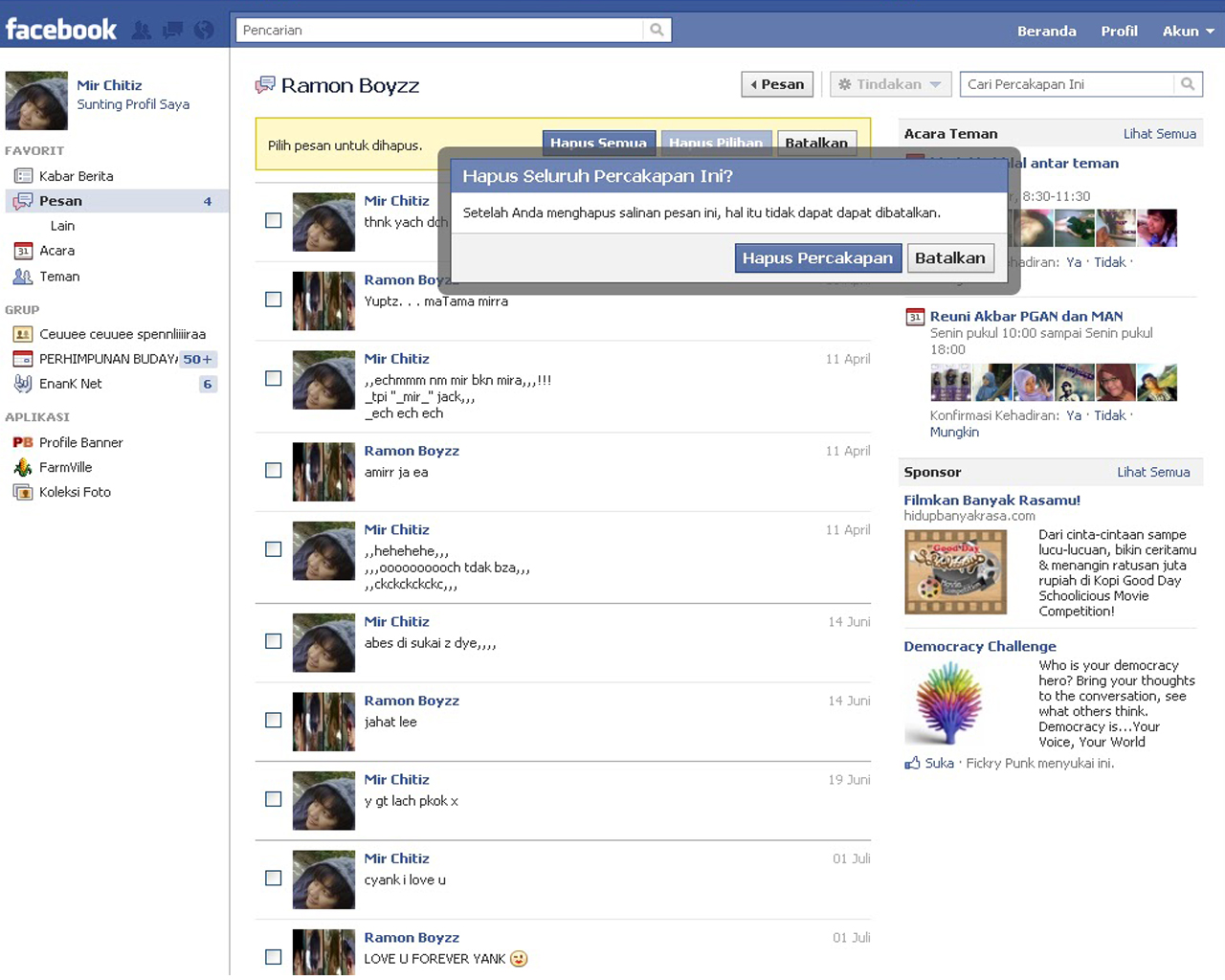Select Pesan in the left sidebar
This screenshot has width=1225, height=980.
tap(117, 201)
